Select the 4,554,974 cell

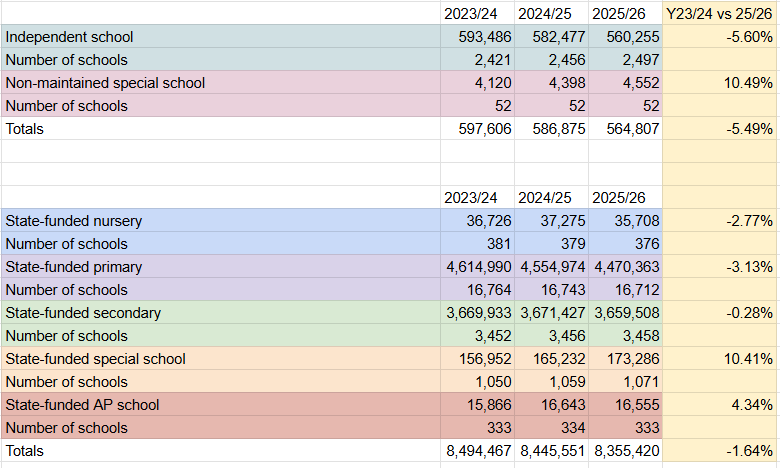tap(552, 267)
